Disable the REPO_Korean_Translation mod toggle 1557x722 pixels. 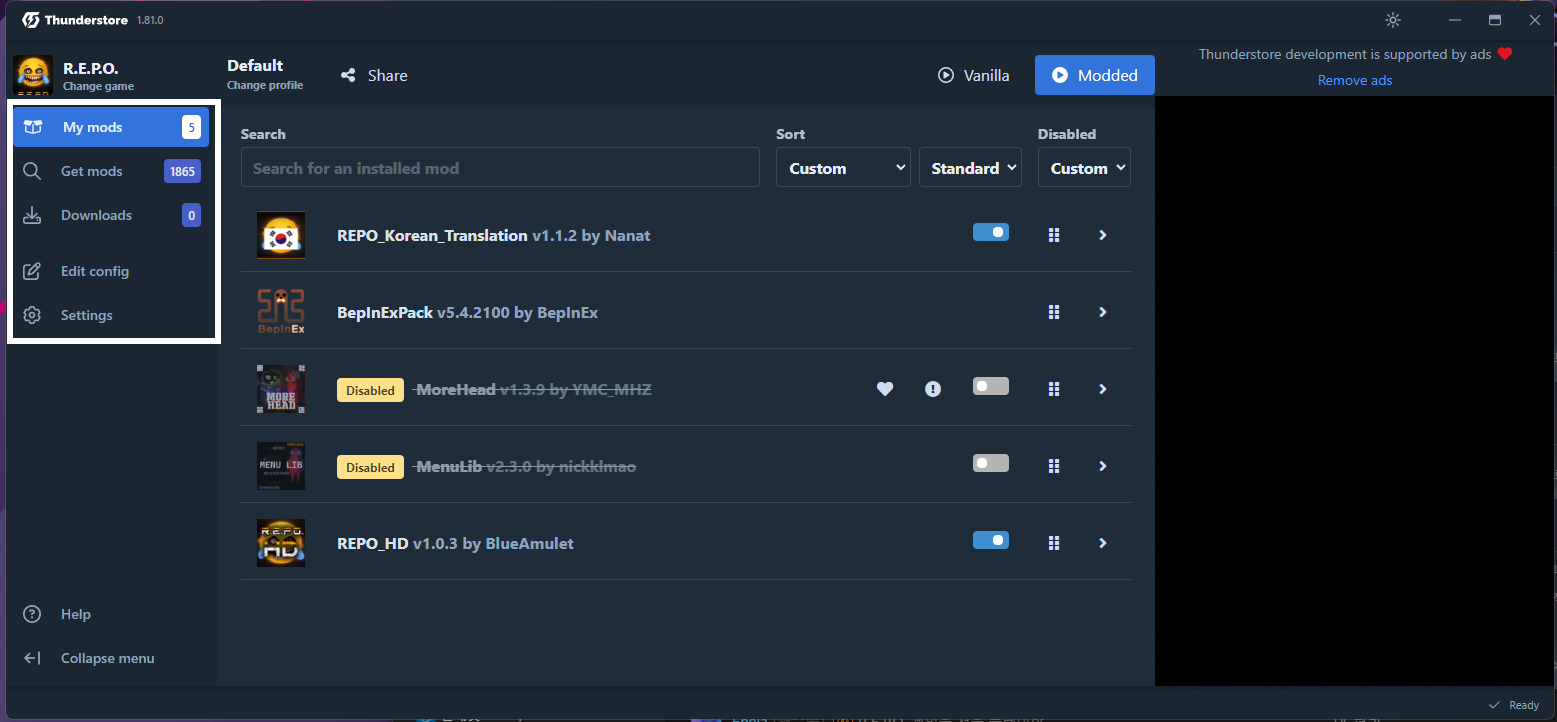(x=991, y=232)
